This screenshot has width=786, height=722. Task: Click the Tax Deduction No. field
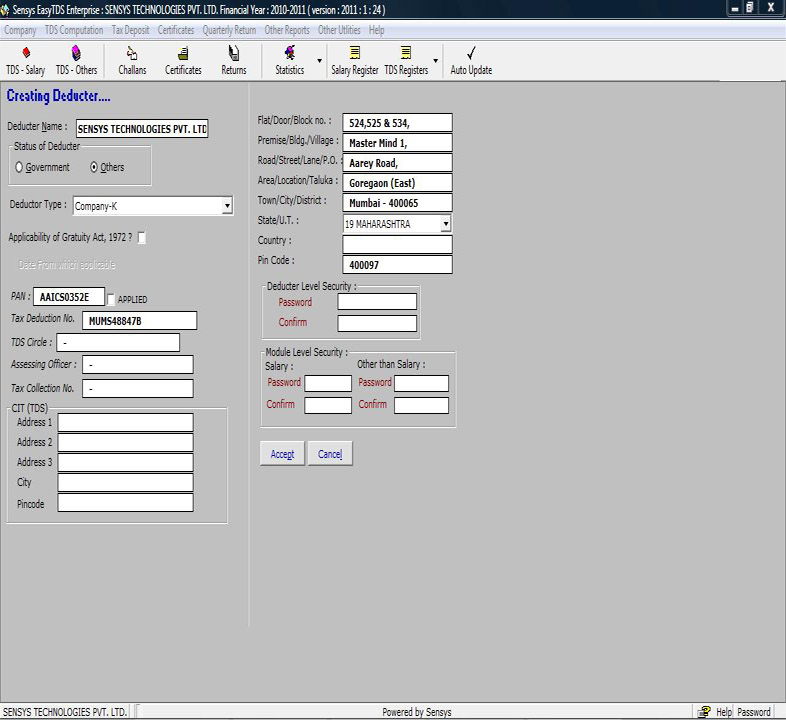139,321
